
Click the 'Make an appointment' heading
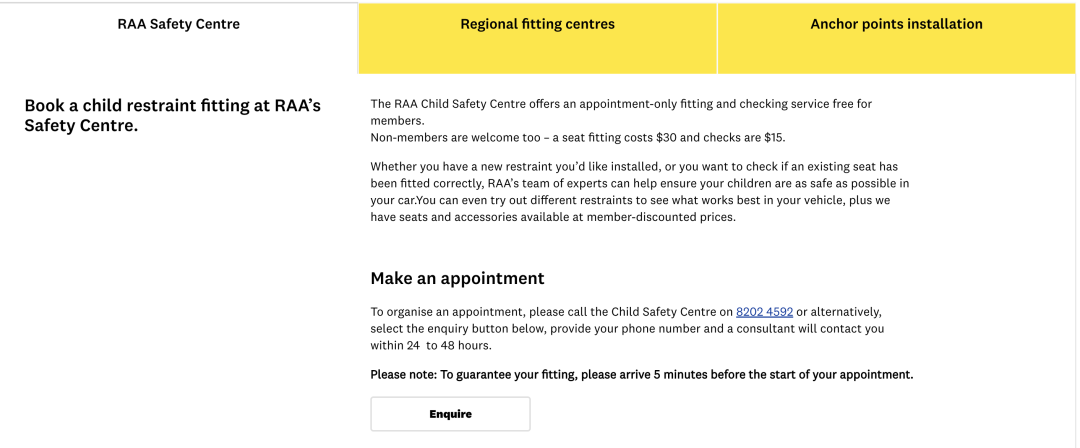[x=457, y=278]
